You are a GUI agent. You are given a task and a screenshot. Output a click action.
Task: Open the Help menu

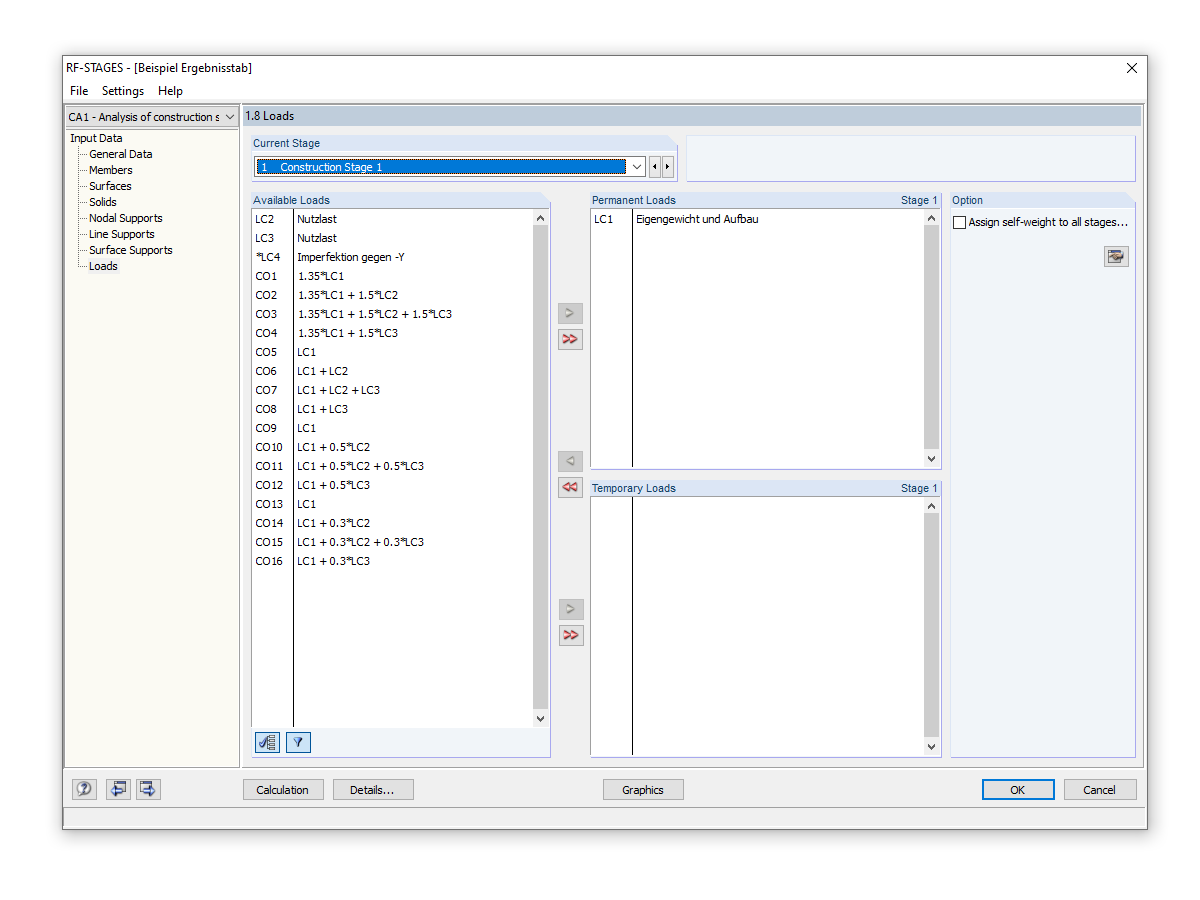(170, 91)
